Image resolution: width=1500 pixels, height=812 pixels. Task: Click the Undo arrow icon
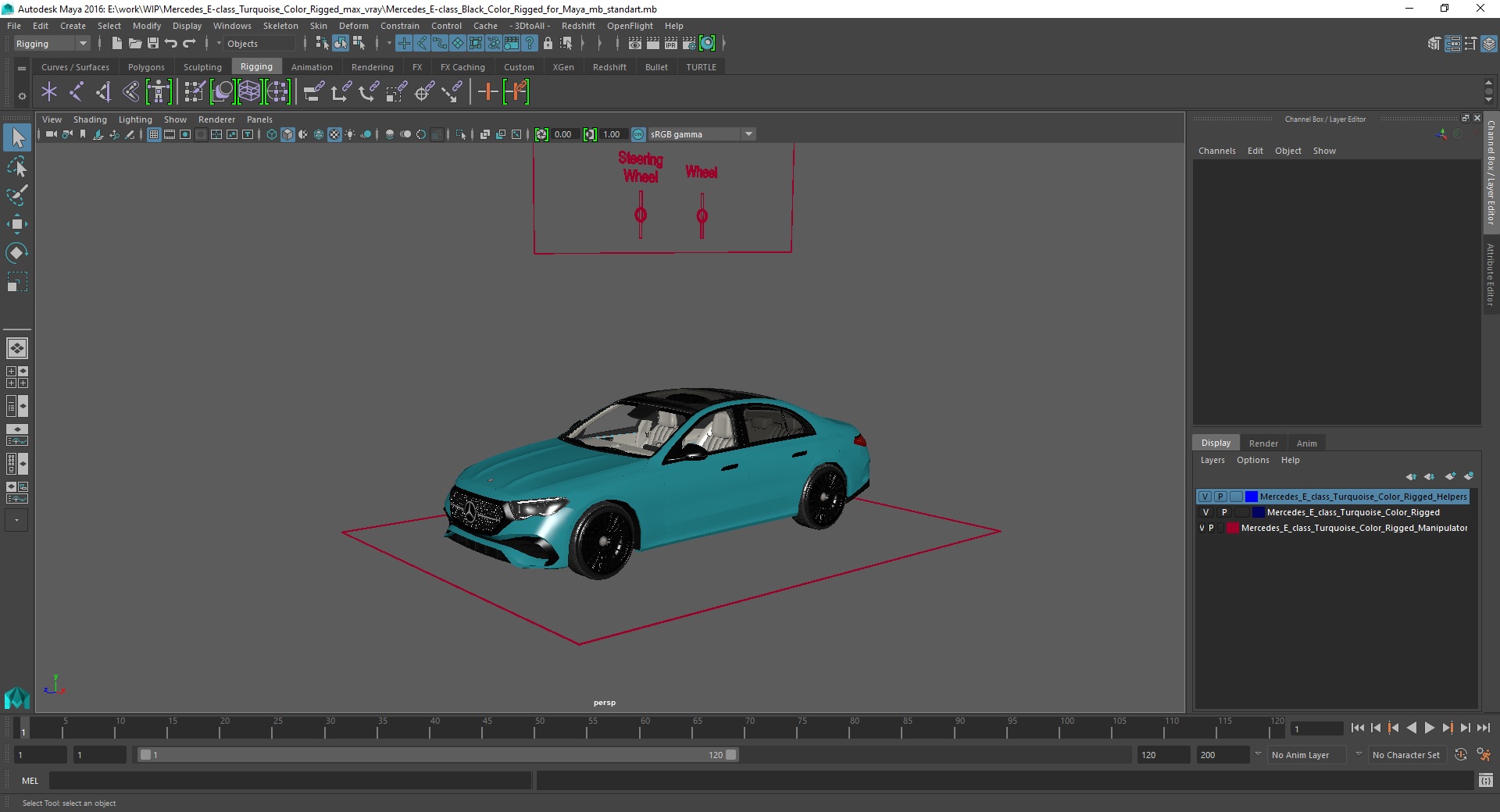171,44
